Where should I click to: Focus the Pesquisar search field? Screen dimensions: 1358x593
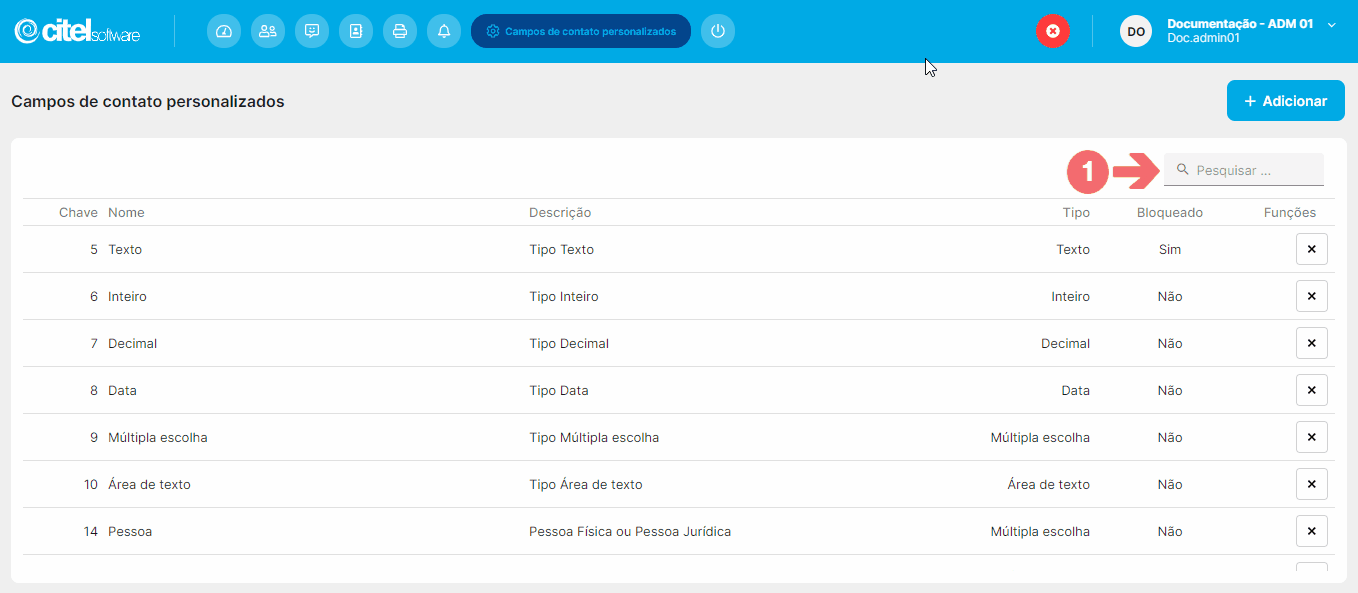(1244, 170)
